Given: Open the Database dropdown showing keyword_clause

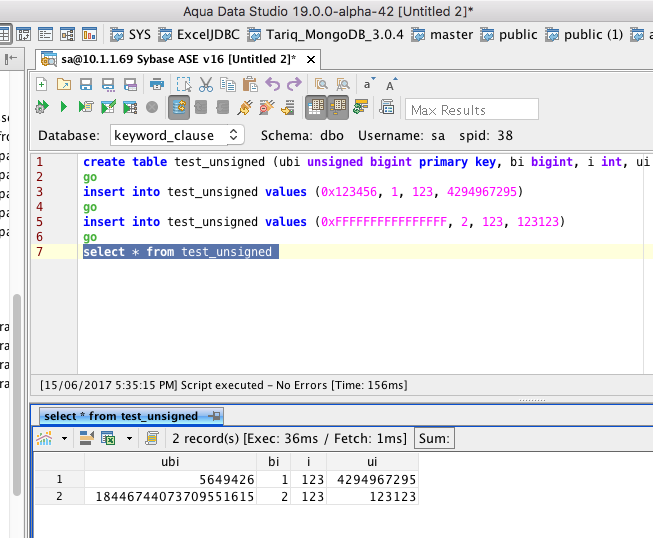Looking at the screenshot, I should click(x=177, y=135).
